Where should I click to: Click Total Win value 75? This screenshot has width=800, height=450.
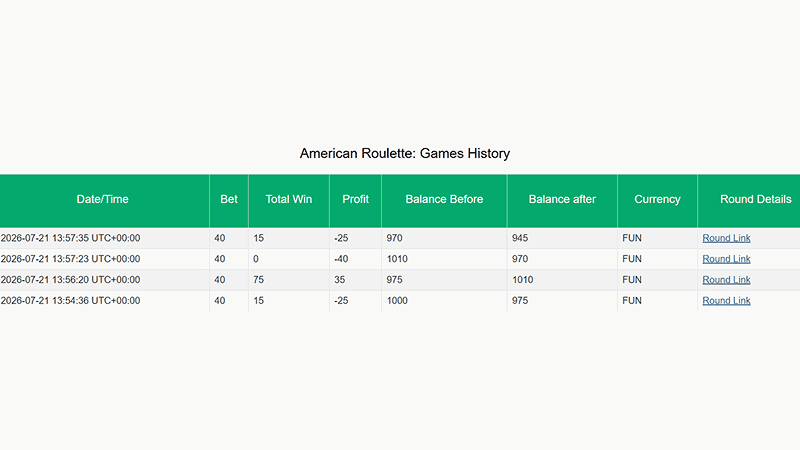[x=259, y=280]
